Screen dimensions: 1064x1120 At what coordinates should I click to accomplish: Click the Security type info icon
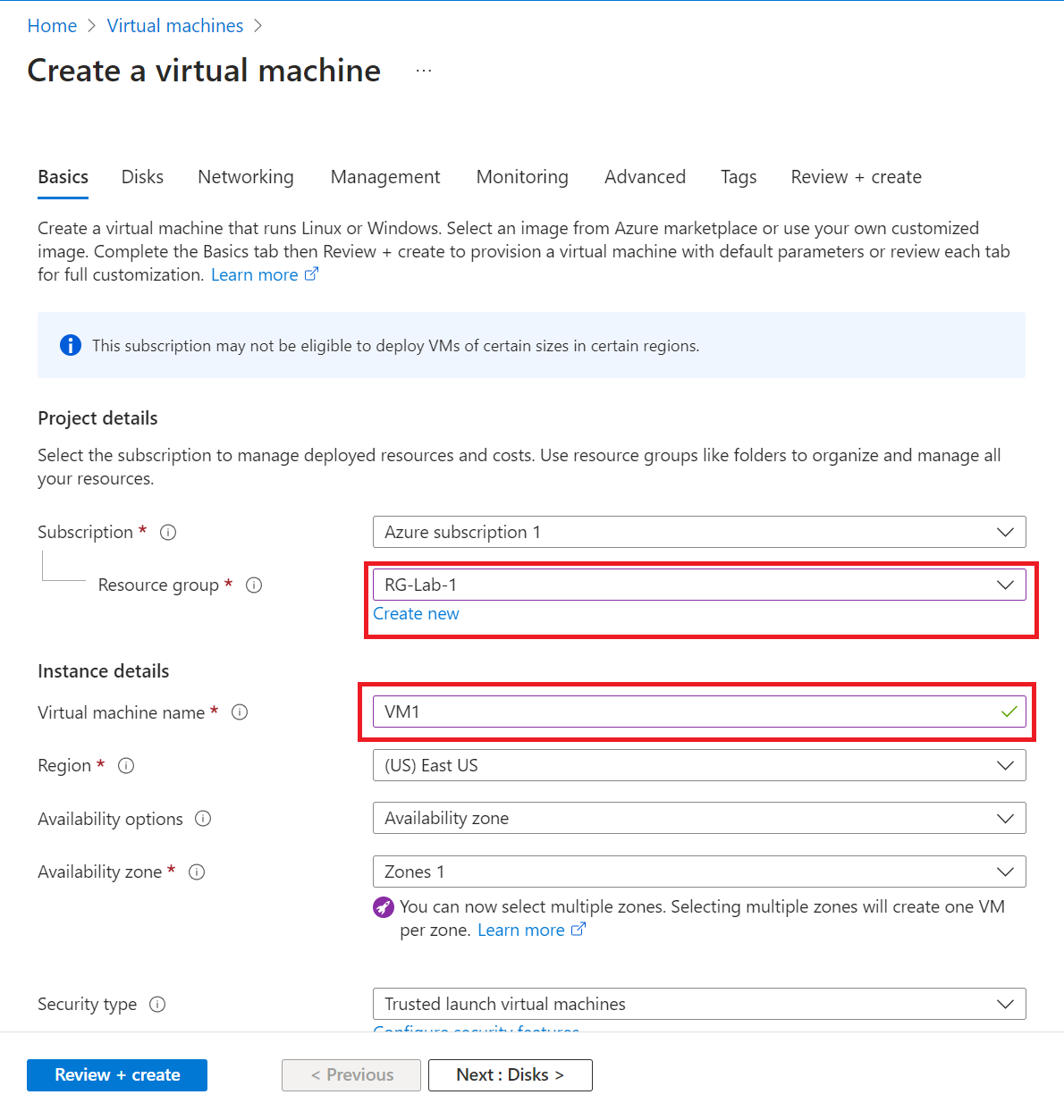pyautogui.click(x=157, y=1004)
